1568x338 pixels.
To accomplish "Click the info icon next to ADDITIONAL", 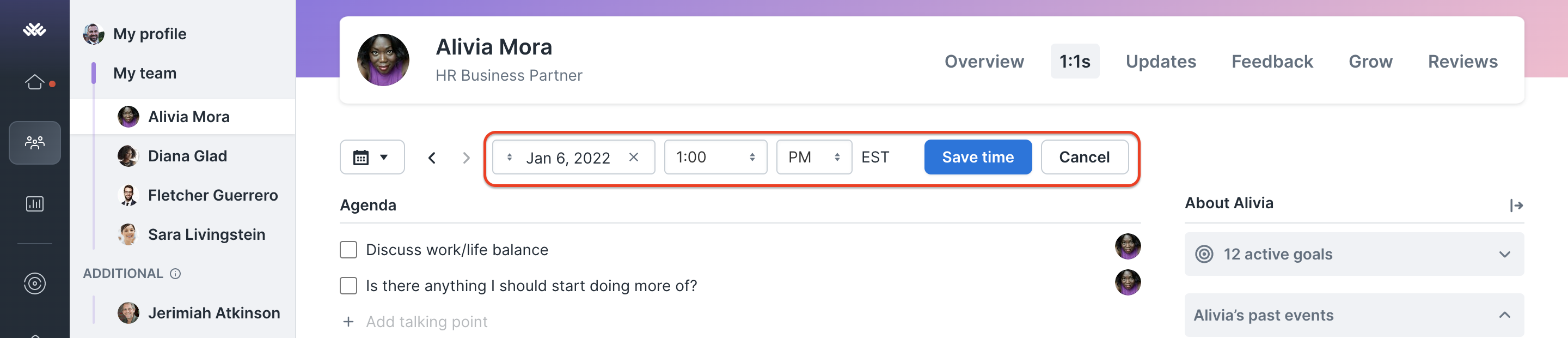I will tap(175, 274).
